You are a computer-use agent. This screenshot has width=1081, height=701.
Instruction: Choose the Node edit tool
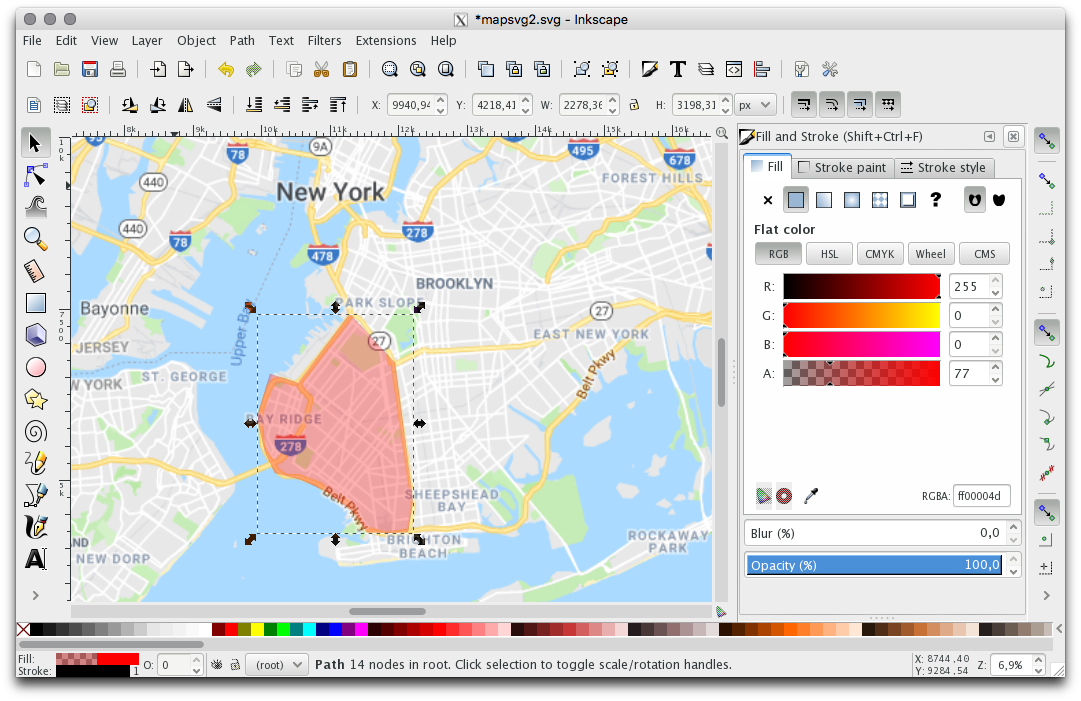pyautogui.click(x=35, y=175)
